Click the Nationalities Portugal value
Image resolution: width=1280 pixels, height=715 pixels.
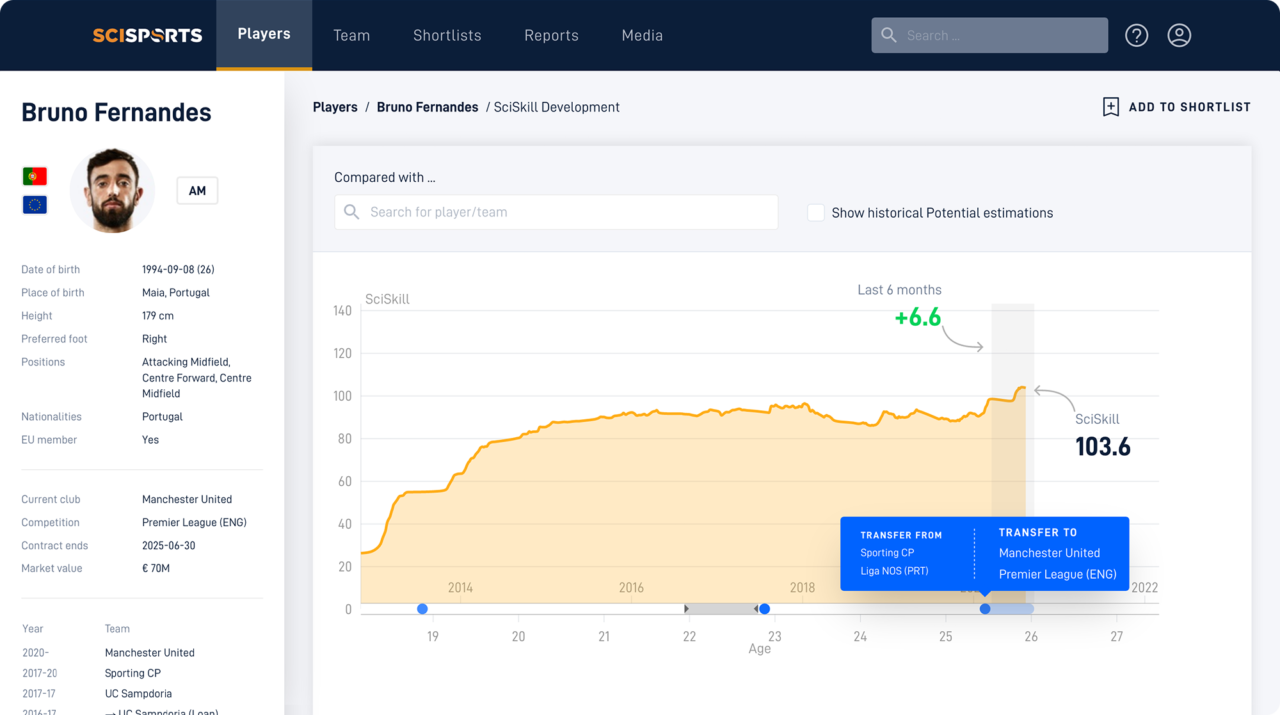162,416
